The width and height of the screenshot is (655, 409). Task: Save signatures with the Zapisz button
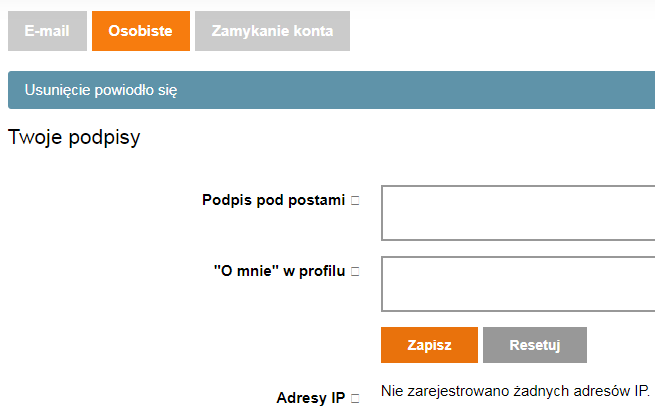click(429, 345)
